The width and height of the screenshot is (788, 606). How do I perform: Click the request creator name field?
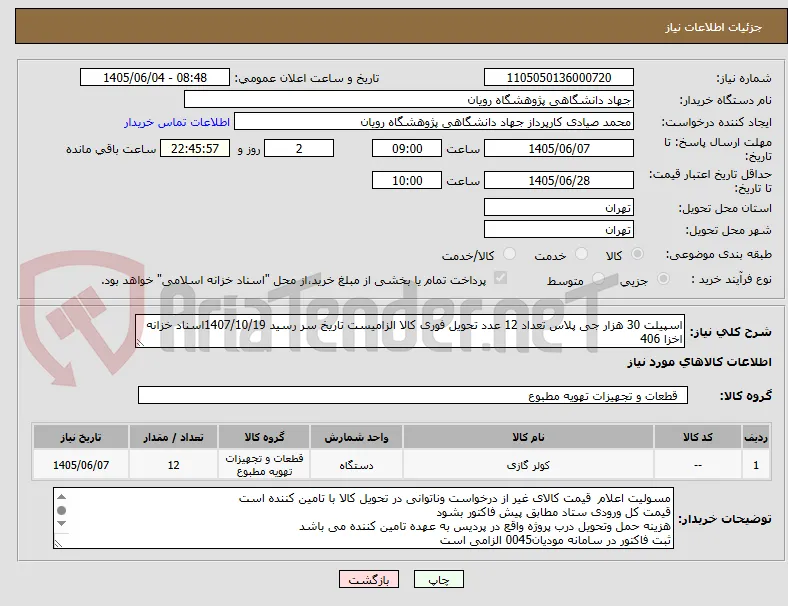434,122
